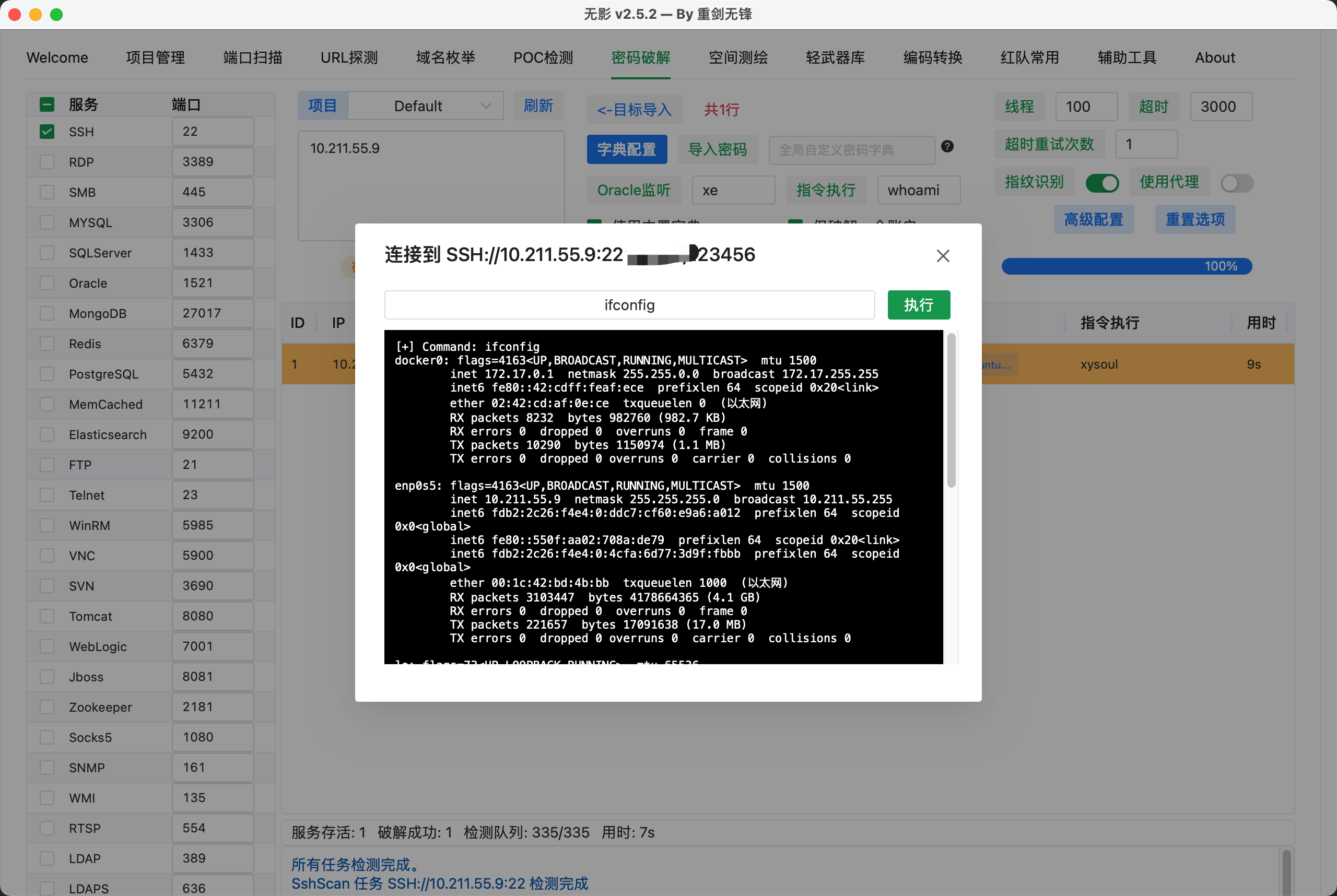Click the macOS green fullscreen button
This screenshot has height=896, width=1337.
point(56,14)
